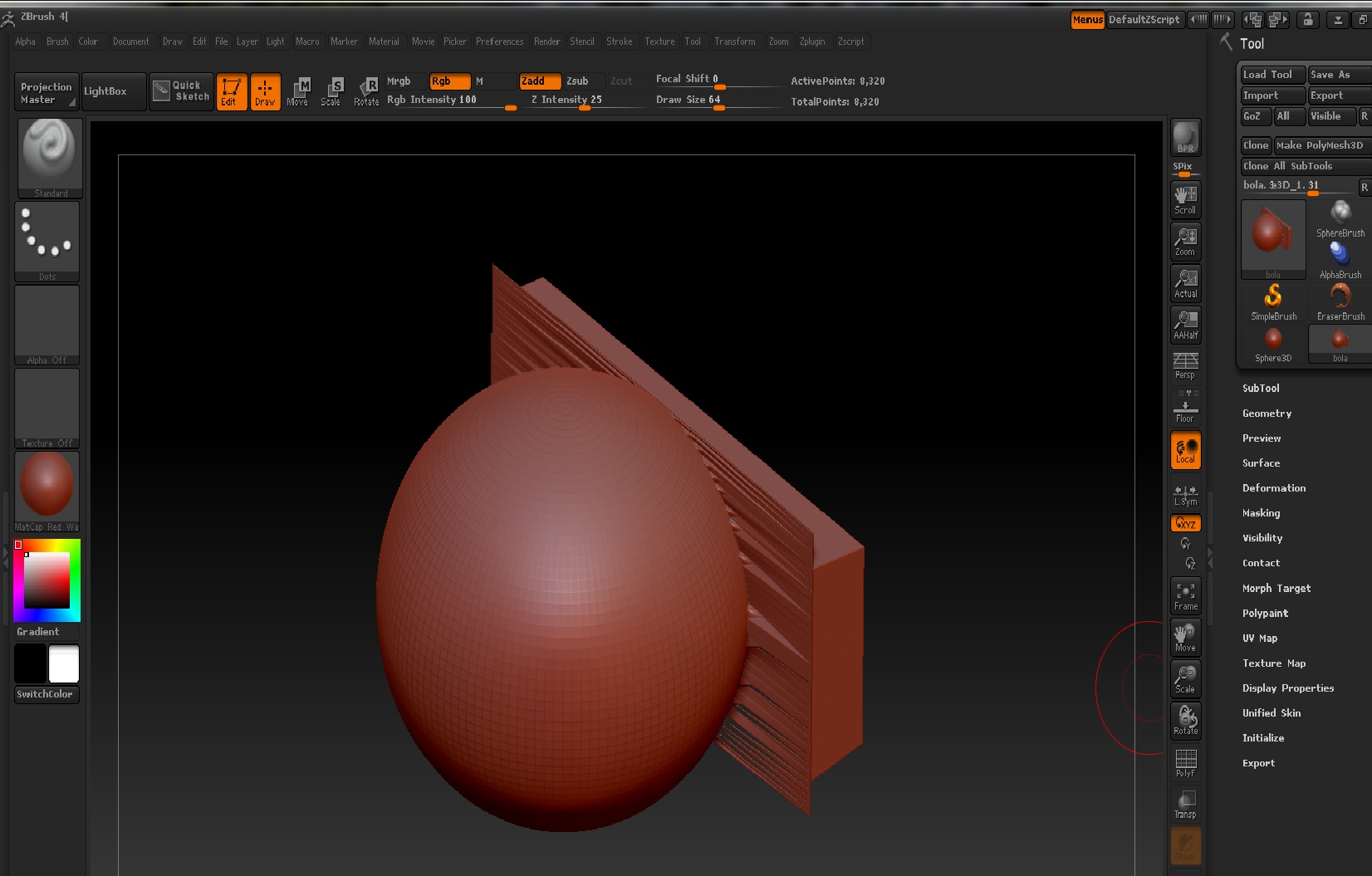Select the Rotate mode in top toolbar

pos(366,91)
